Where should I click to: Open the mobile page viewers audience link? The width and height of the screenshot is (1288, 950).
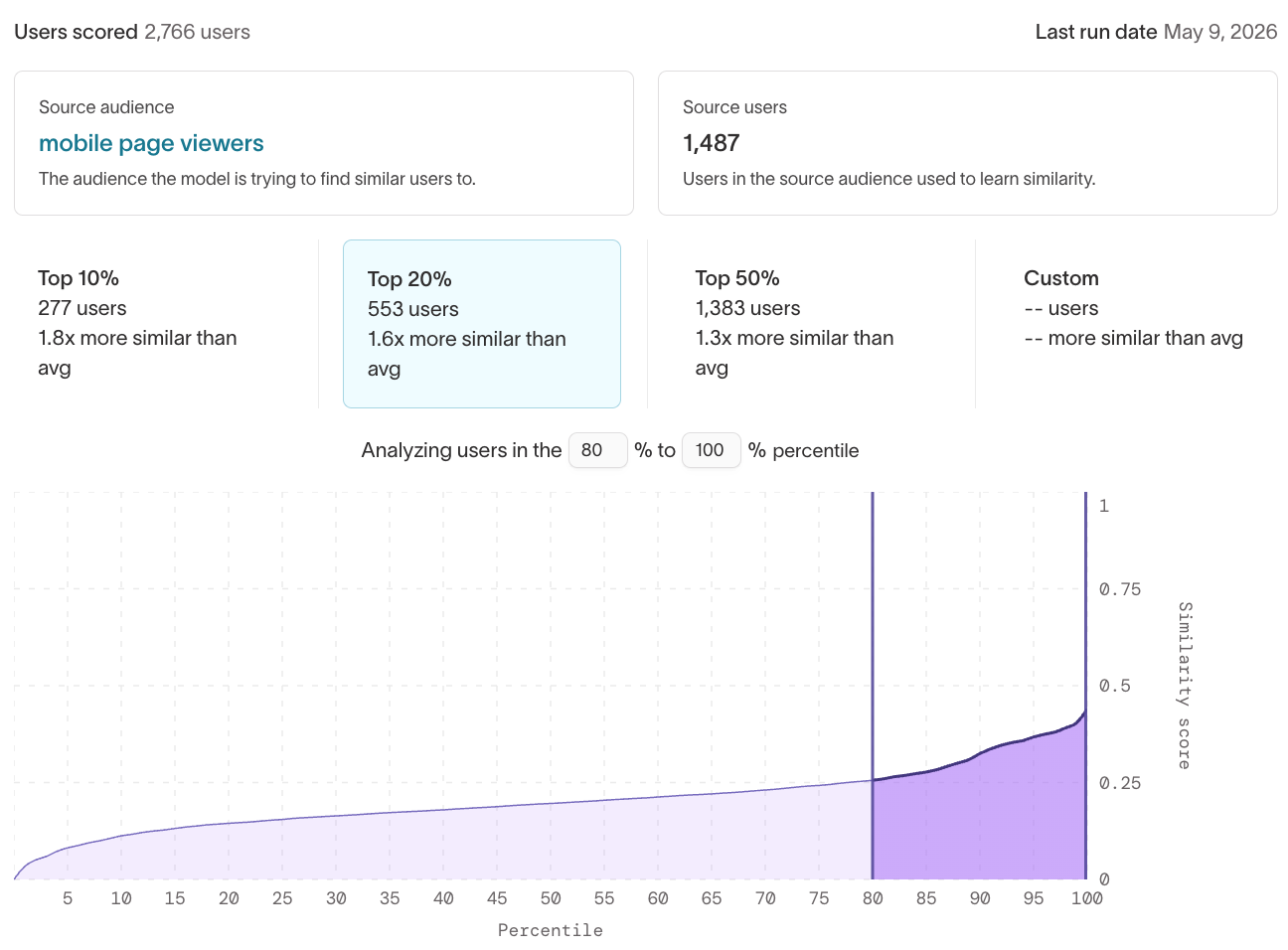151,143
